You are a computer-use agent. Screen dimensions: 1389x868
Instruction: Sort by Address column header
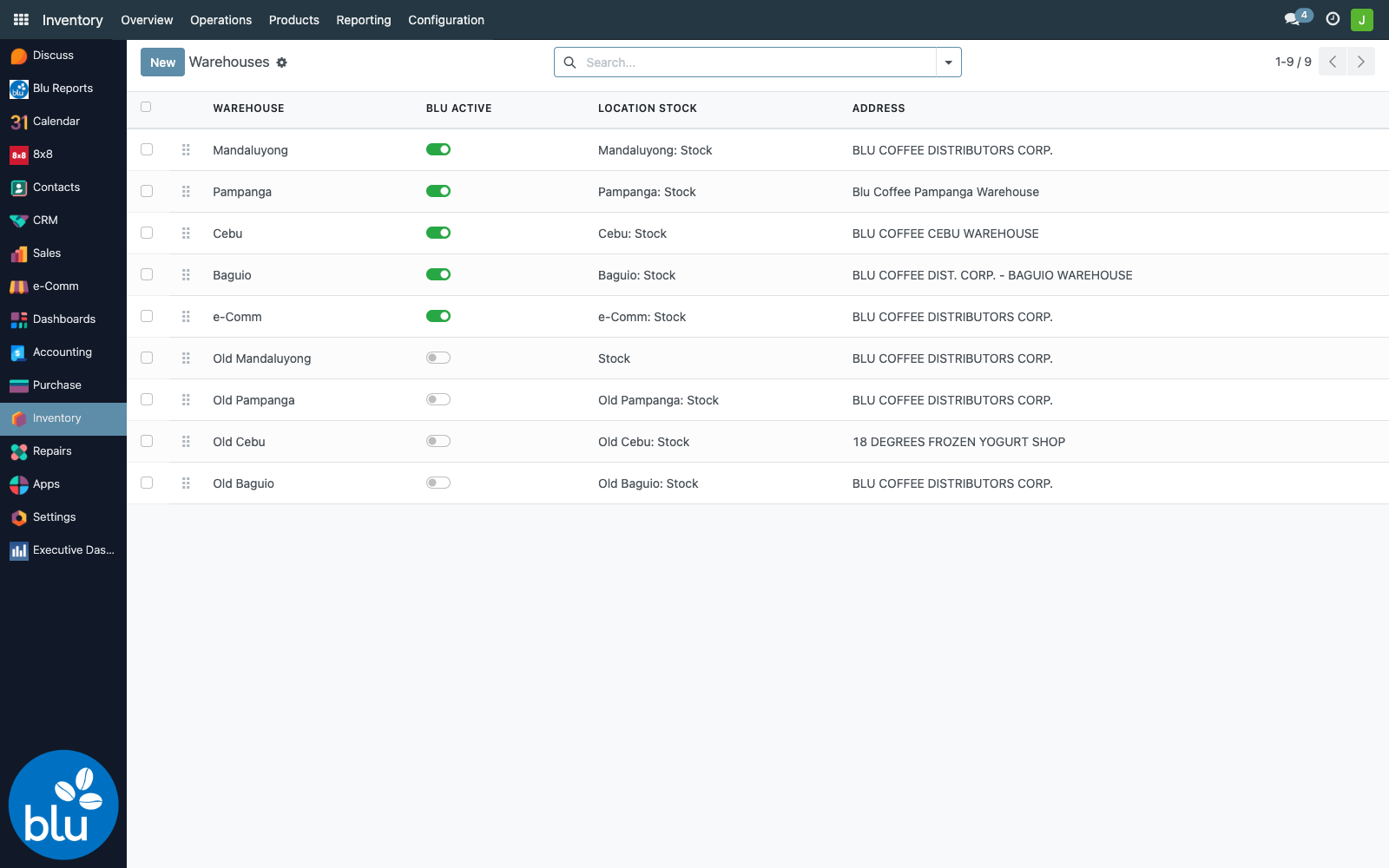click(879, 108)
